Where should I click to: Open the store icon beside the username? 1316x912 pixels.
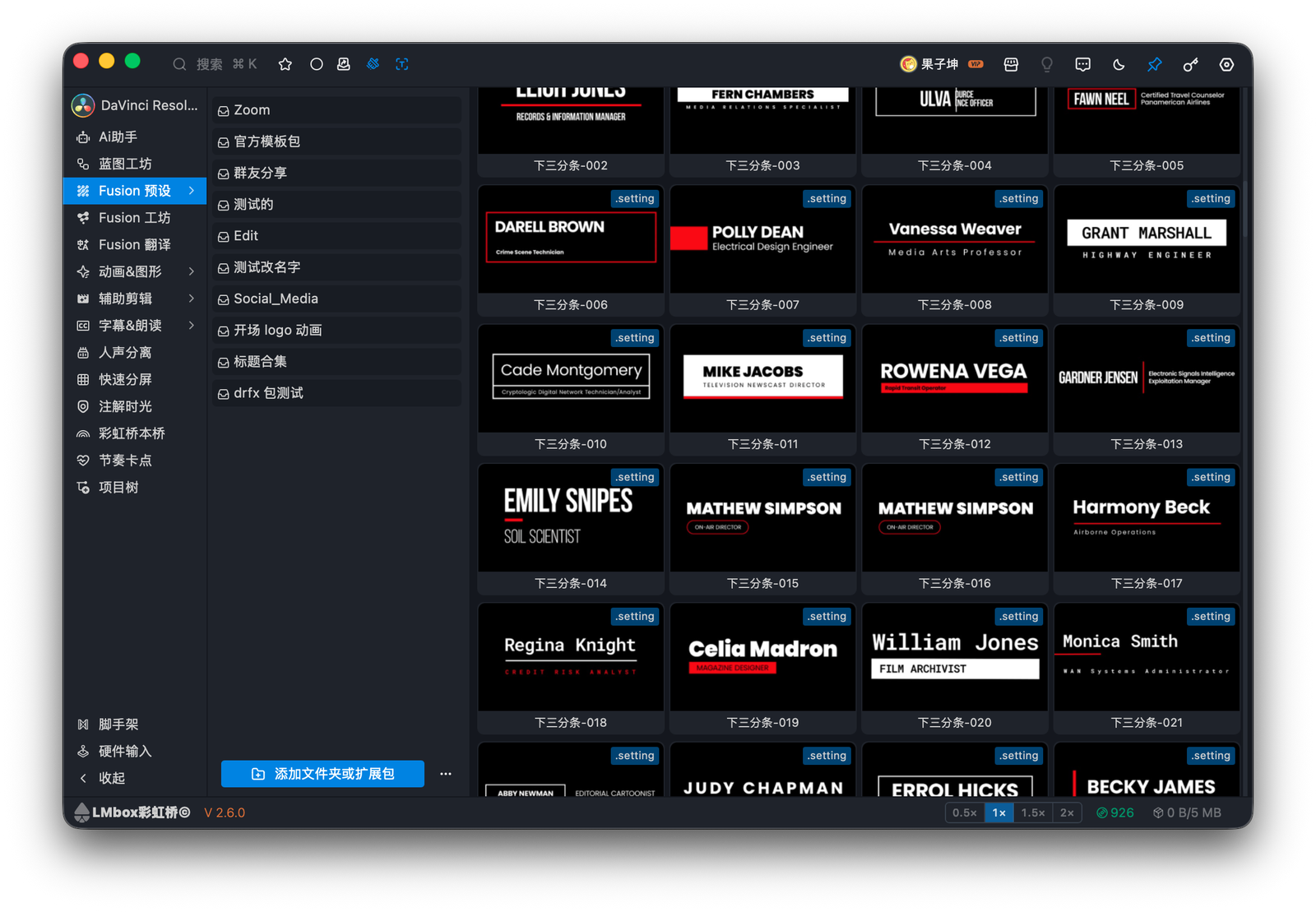(1011, 64)
